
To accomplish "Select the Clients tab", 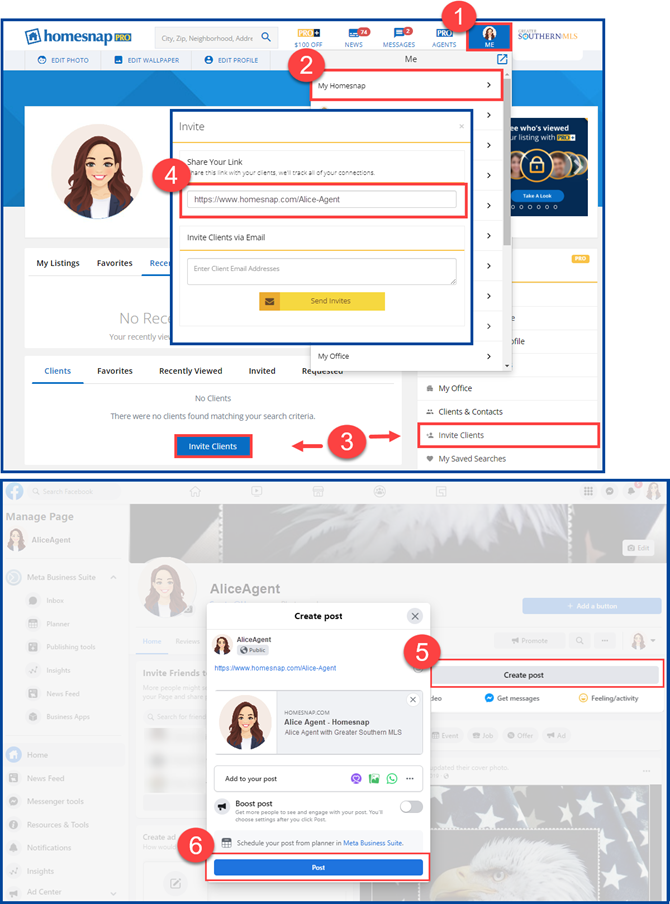I will 58,371.
